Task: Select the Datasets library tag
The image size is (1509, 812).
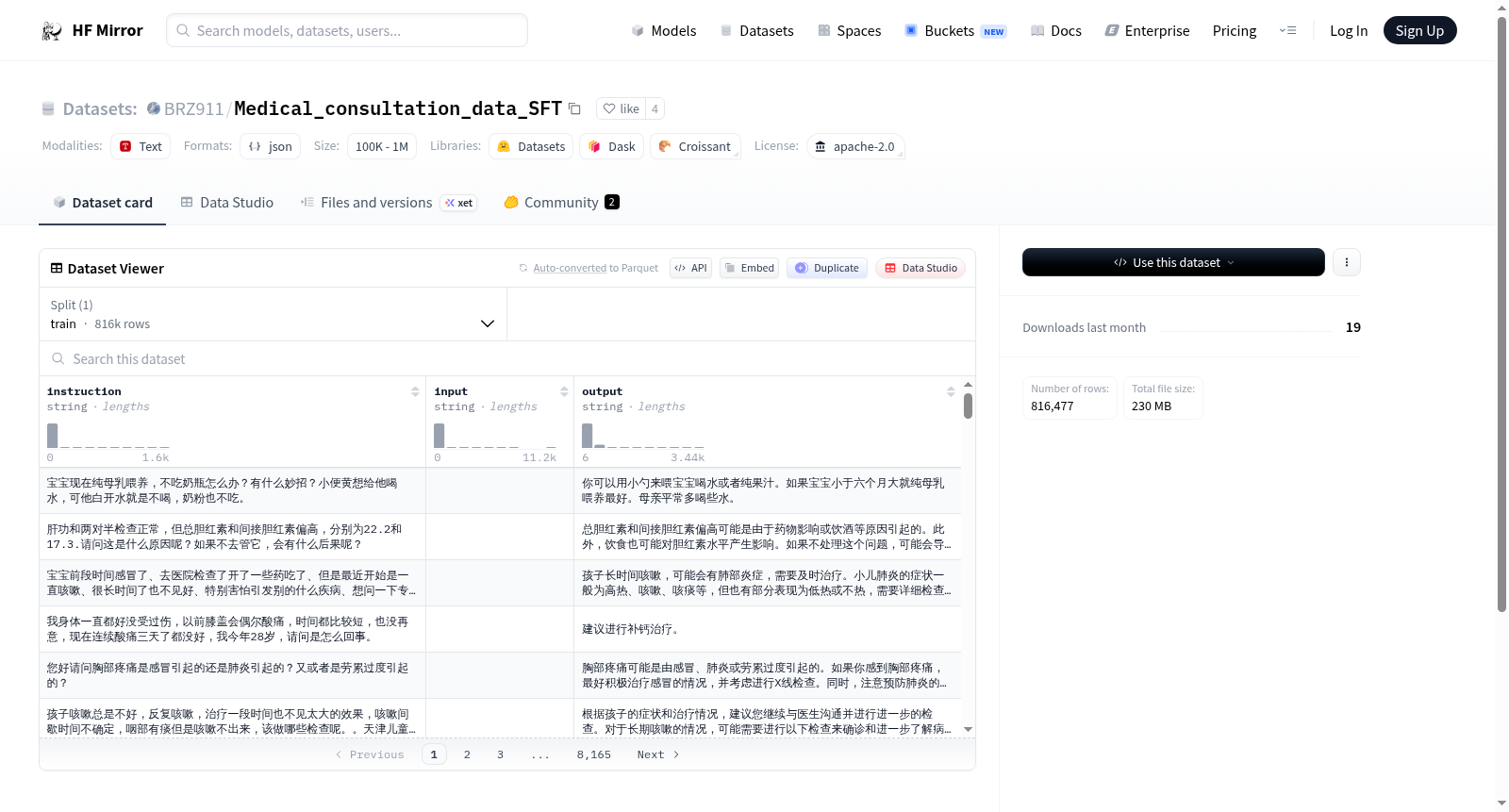Action: [531, 146]
